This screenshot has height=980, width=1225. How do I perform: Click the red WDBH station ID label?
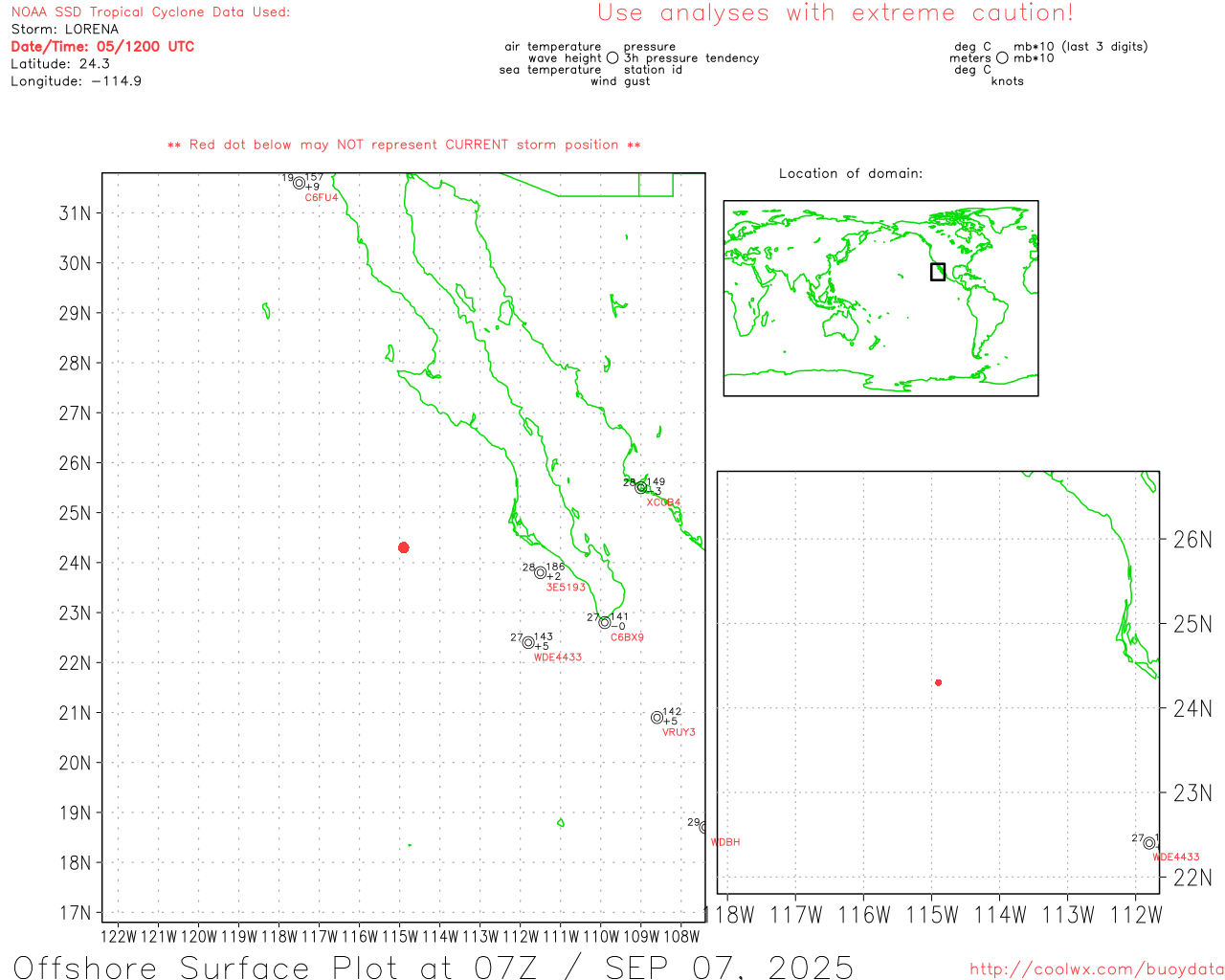(725, 842)
